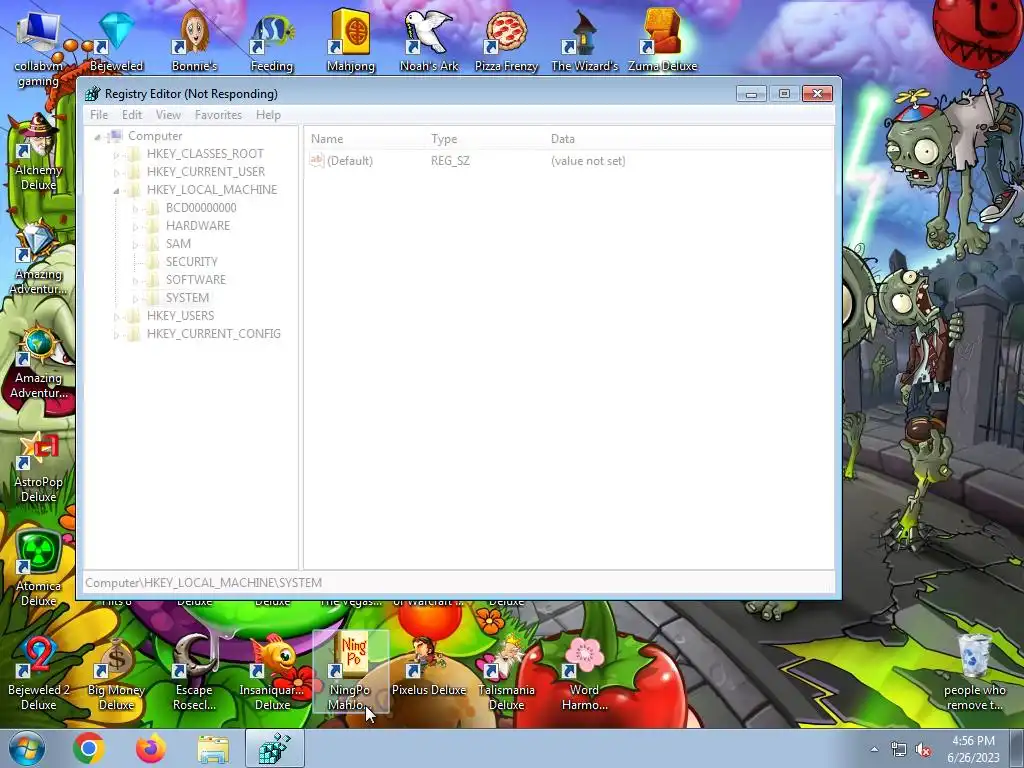The width and height of the screenshot is (1024, 768).
Task: Click the clock showing 4:56 PM
Action: pos(973,749)
